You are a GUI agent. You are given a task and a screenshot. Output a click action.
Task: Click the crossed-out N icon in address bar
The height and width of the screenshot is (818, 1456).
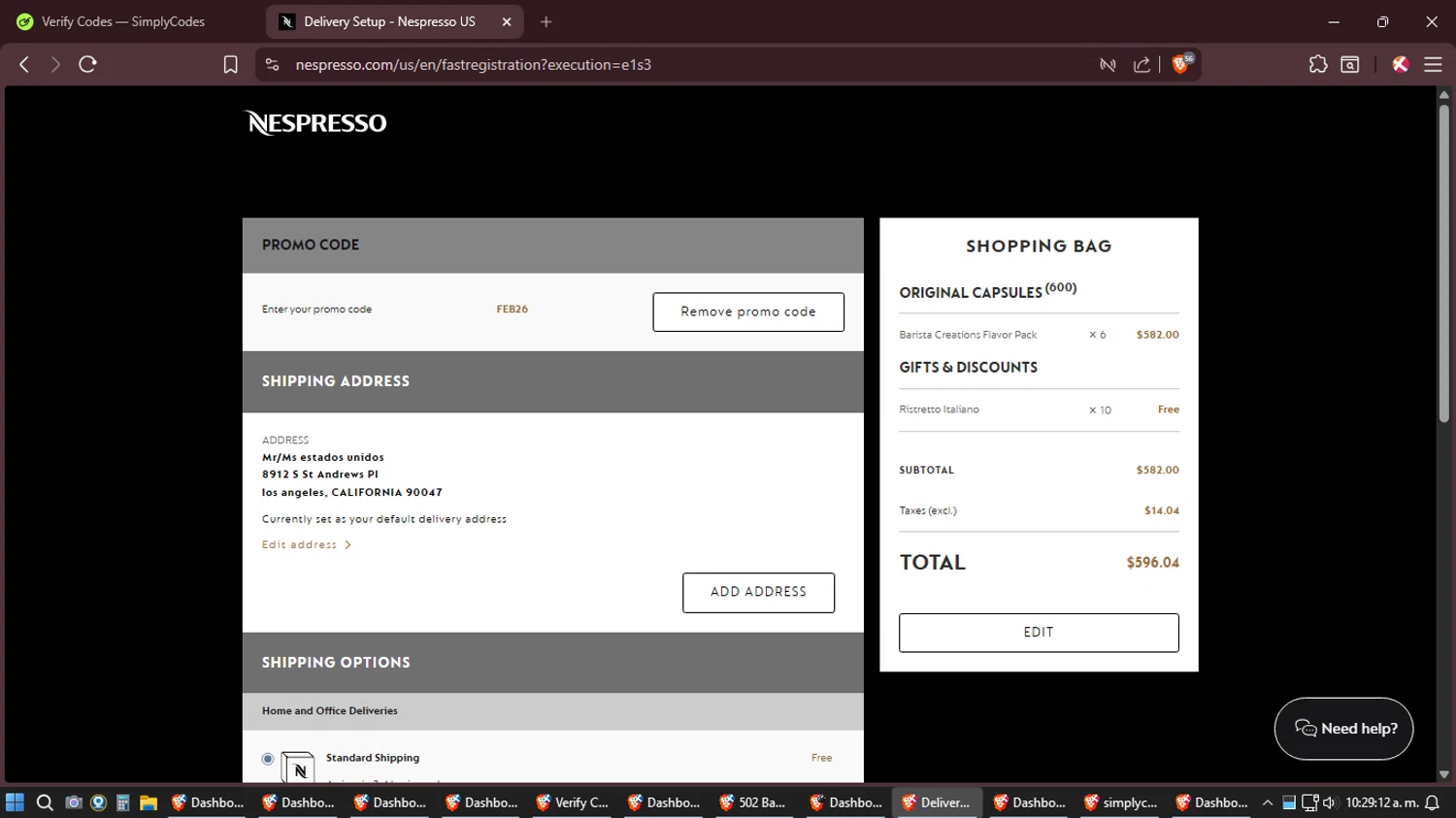click(1108, 64)
